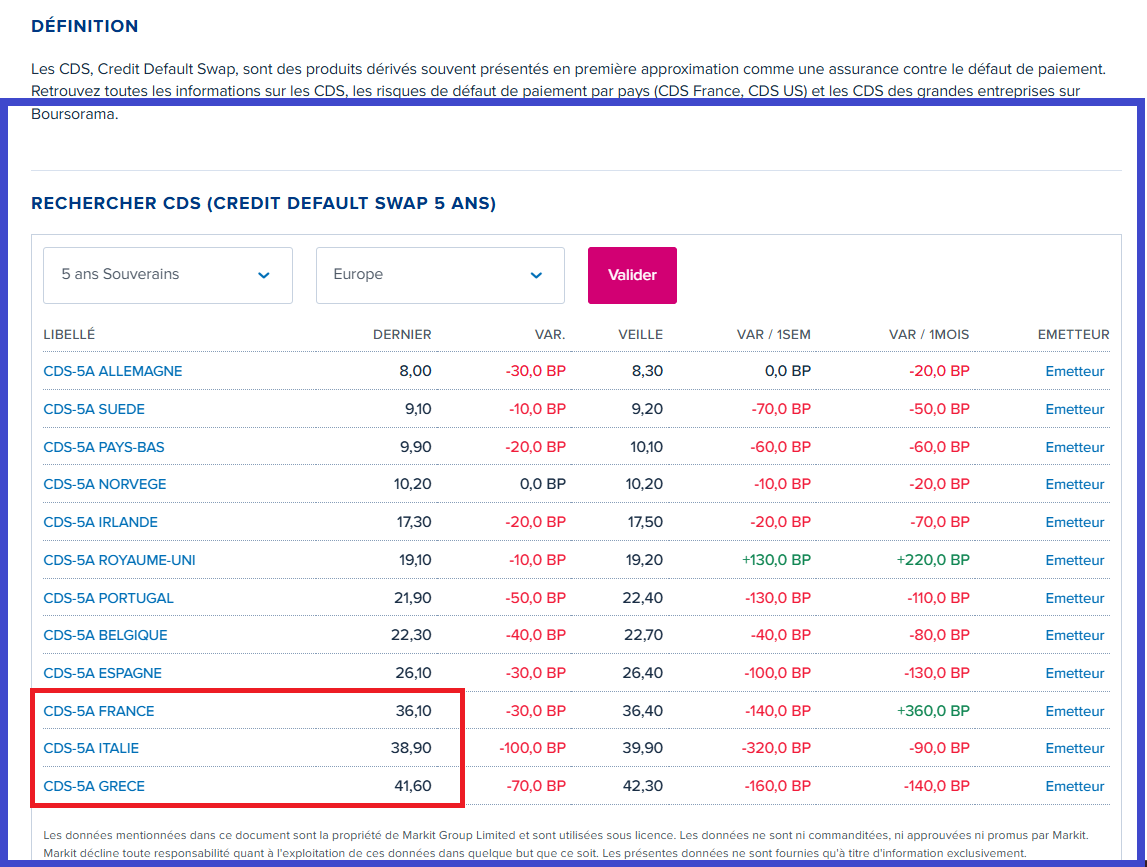Select the CDS-5A ITALIE link
1147x867 pixels.
point(91,748)
